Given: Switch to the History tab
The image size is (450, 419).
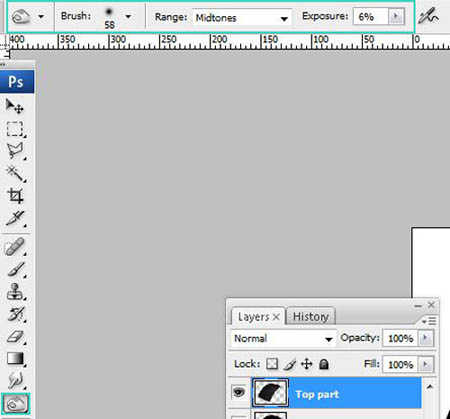Looking at the screenshot, I should point(311,316).
